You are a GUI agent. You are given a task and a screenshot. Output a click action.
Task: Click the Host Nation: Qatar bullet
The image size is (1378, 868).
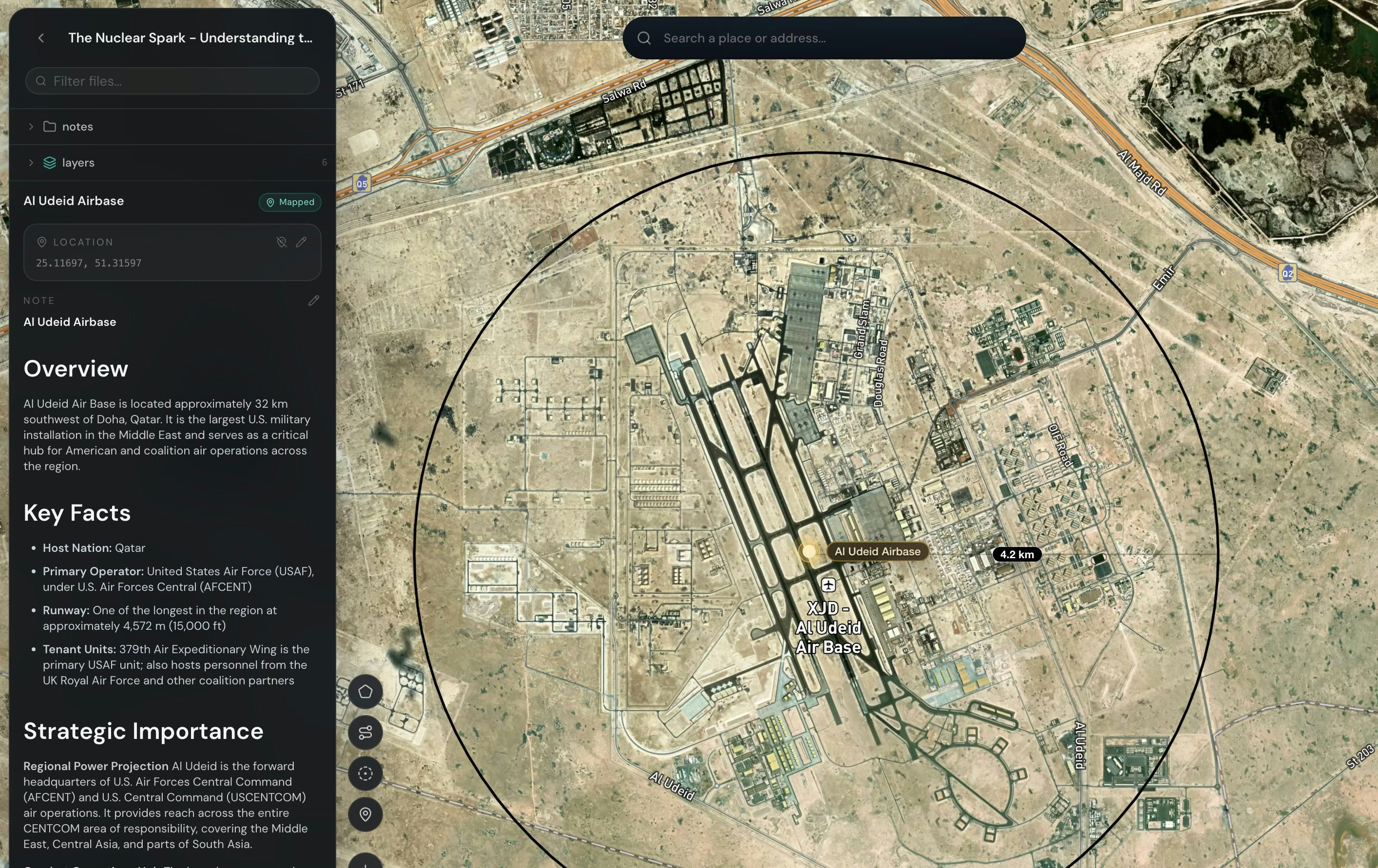click(94, 547)
